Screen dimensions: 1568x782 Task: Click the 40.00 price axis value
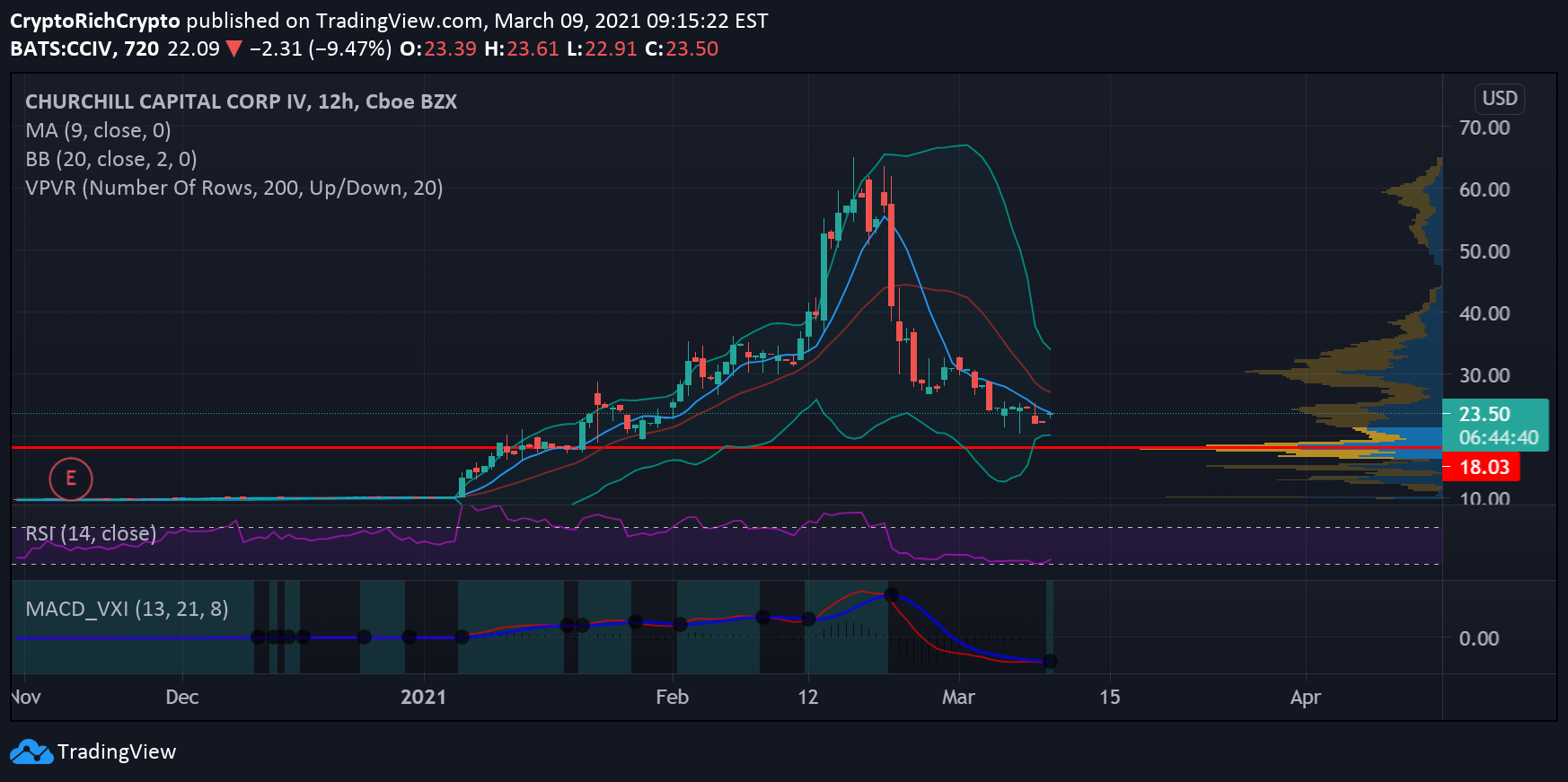point(1484,313)
